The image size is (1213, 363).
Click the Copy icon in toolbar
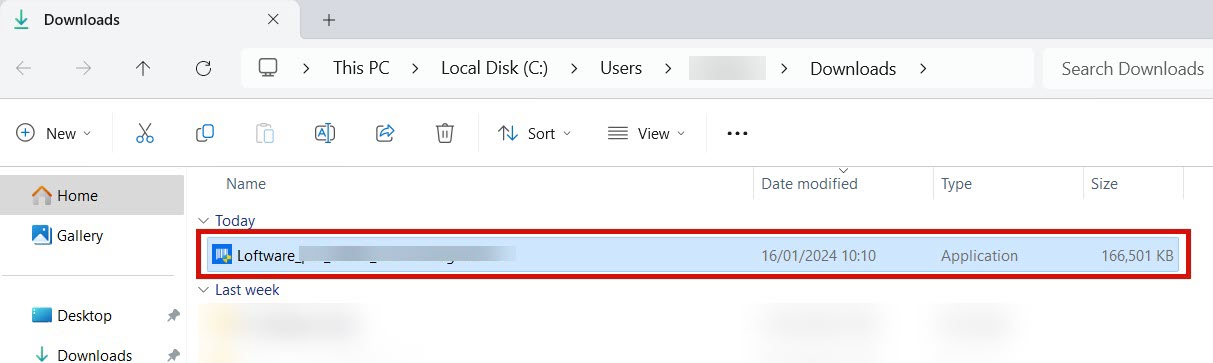pos(205,133)
